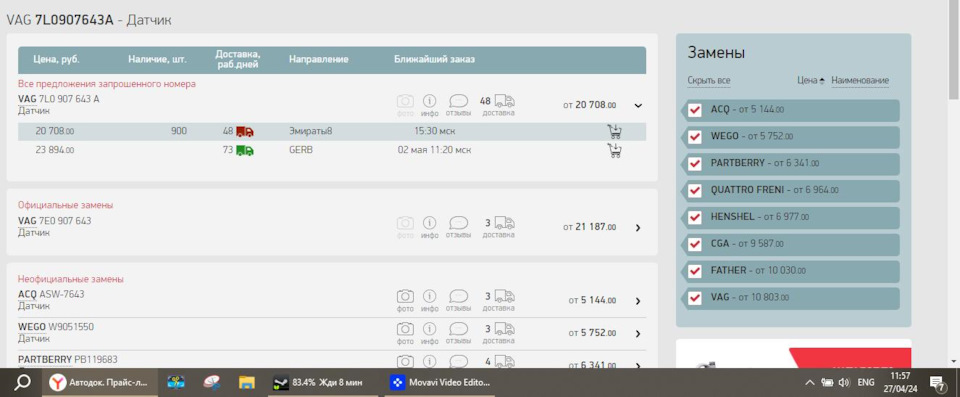960x397 pixels.
Task: Uncheck the QUATTRO FRENI replacement checkbox
Action: coord(694,191)
